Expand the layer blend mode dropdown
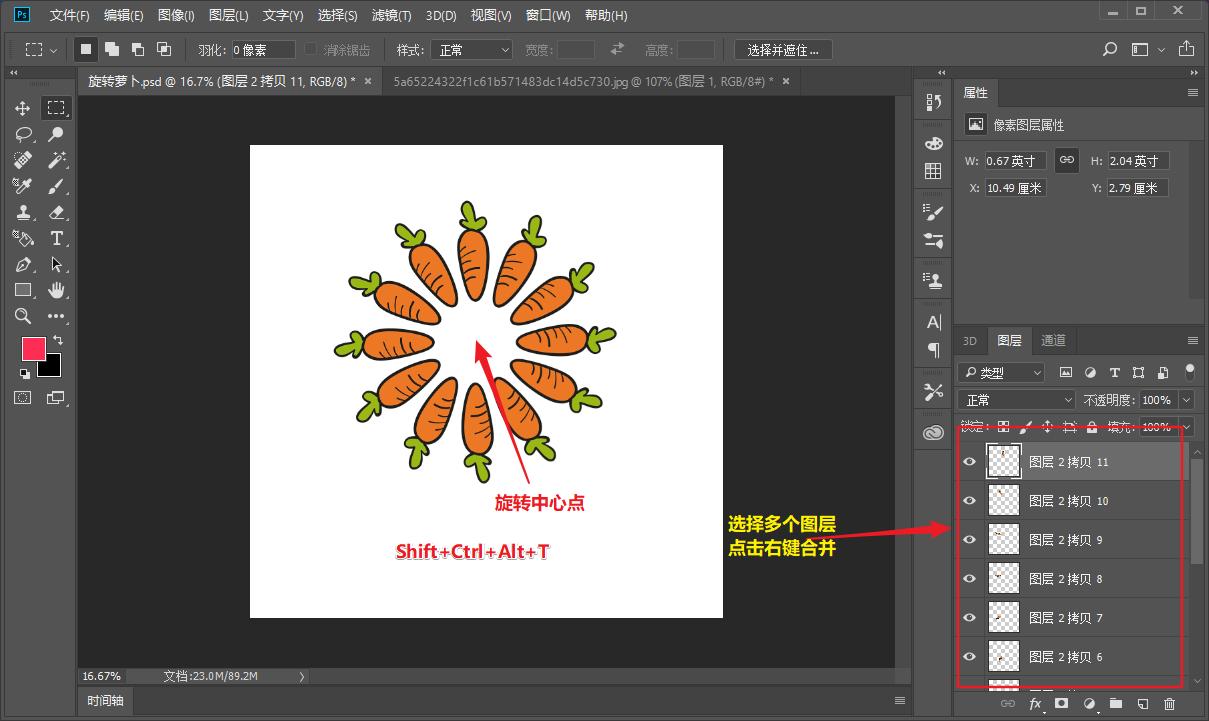1209x721 pixels. 1016,400
